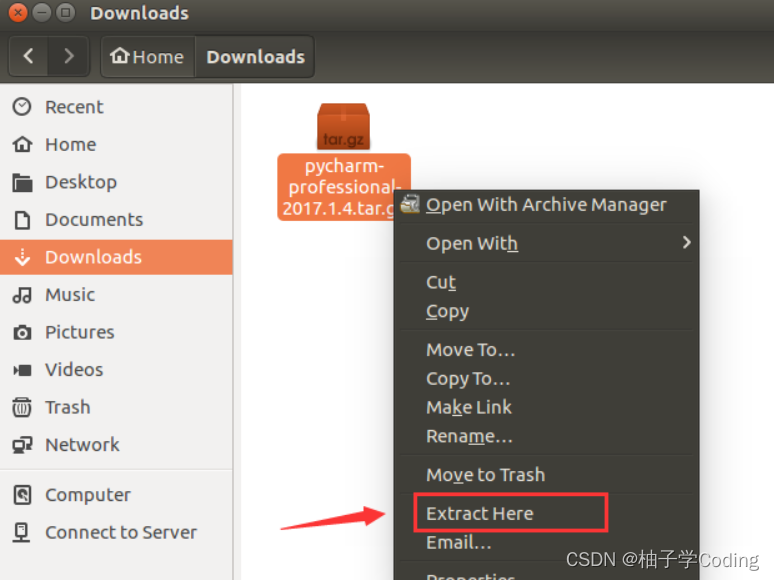The height and width of the screenshot is (580, 774).
Task: Open Trash label in the sidebar
Action: tap(68, 407)
